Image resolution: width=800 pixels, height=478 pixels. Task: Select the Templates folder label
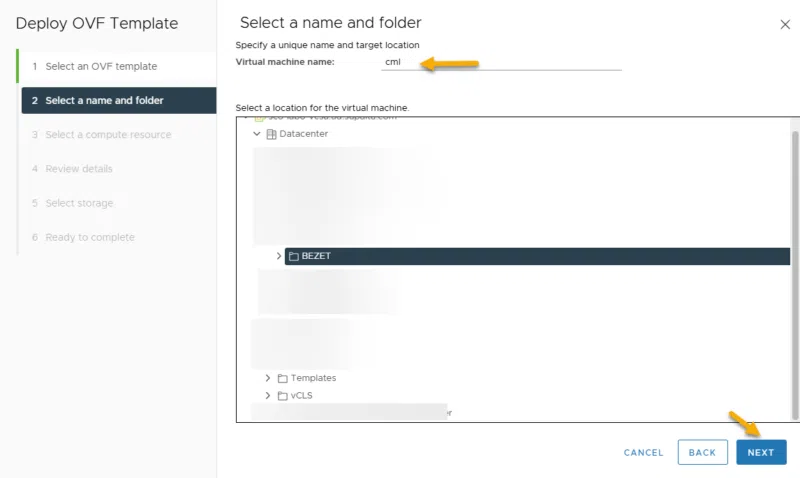[313, 378]
